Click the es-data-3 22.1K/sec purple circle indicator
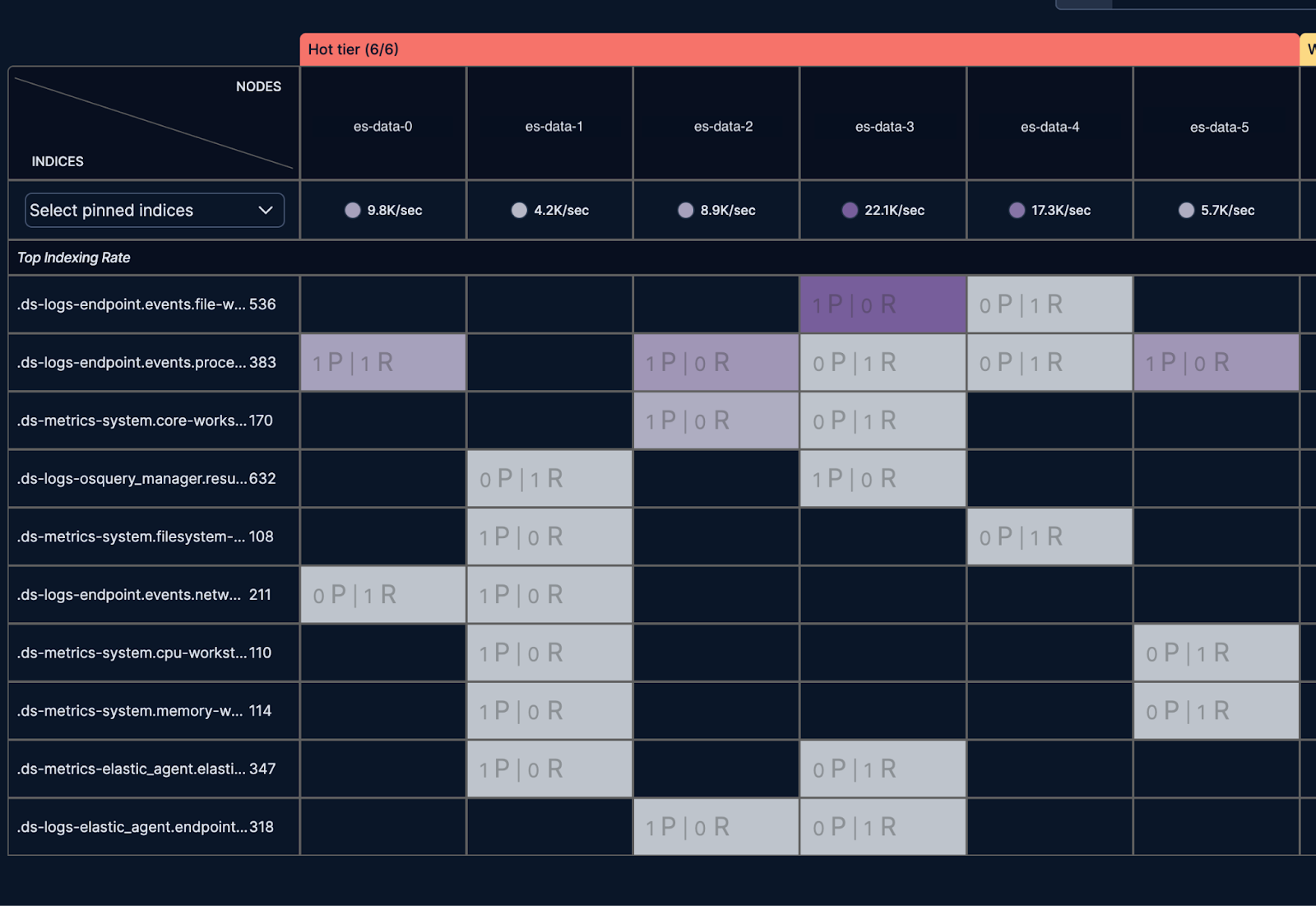Viewport: 1316px width, 906px height. tap(850, 210)
